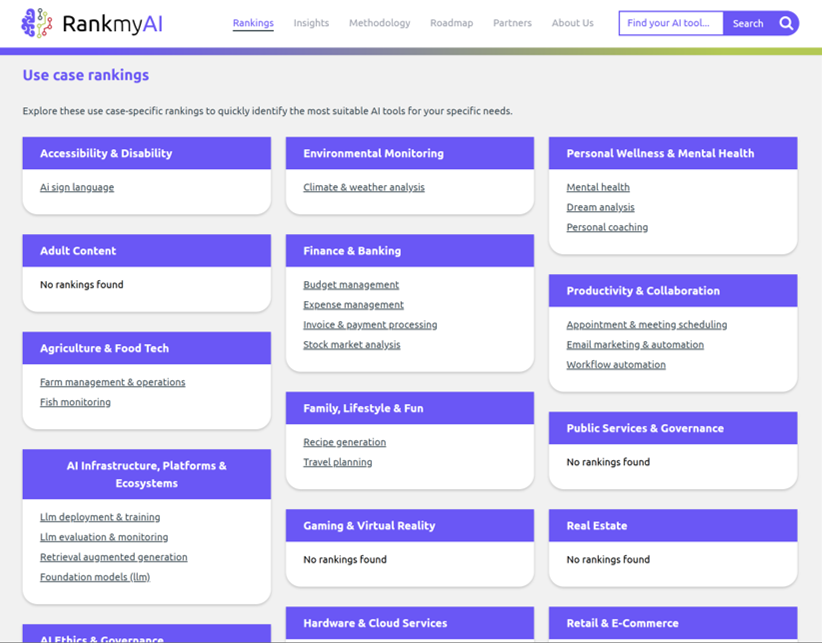Screen dimensions: 822x643
Task: Open Llm deployment & training ranking
Action: [100, 517]
